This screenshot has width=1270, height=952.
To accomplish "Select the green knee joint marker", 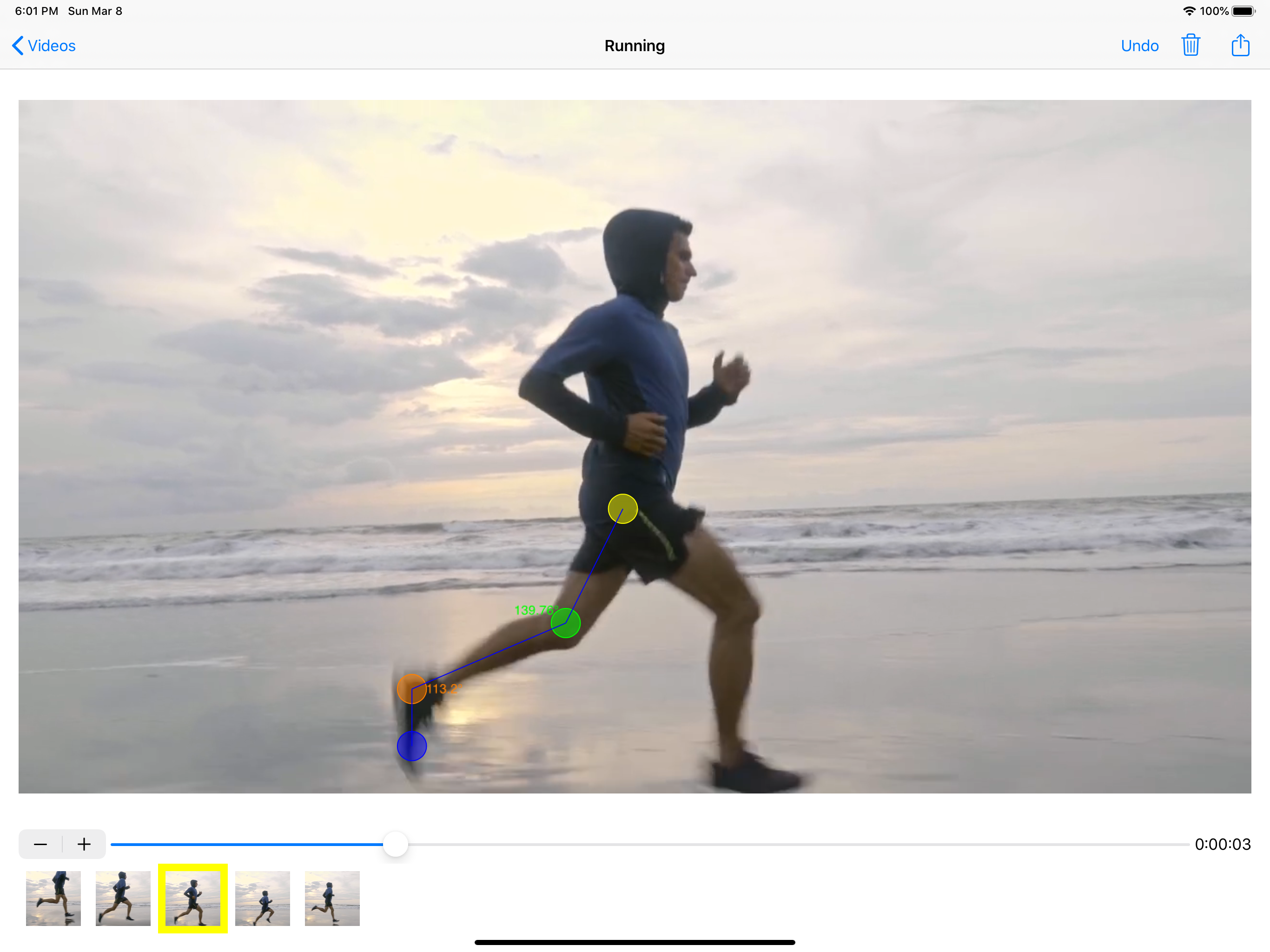I will tap(566, 623).
